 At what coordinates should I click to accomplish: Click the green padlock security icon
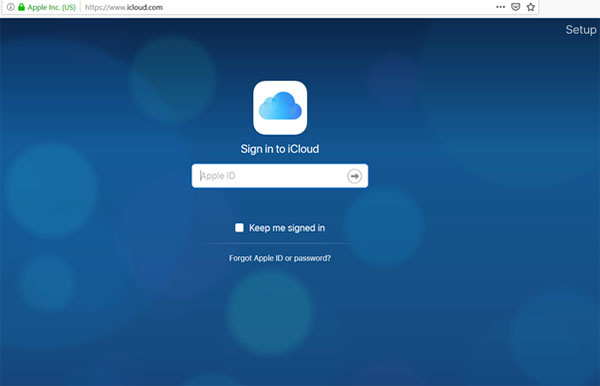pyautogui.click(x=21, y=7)
